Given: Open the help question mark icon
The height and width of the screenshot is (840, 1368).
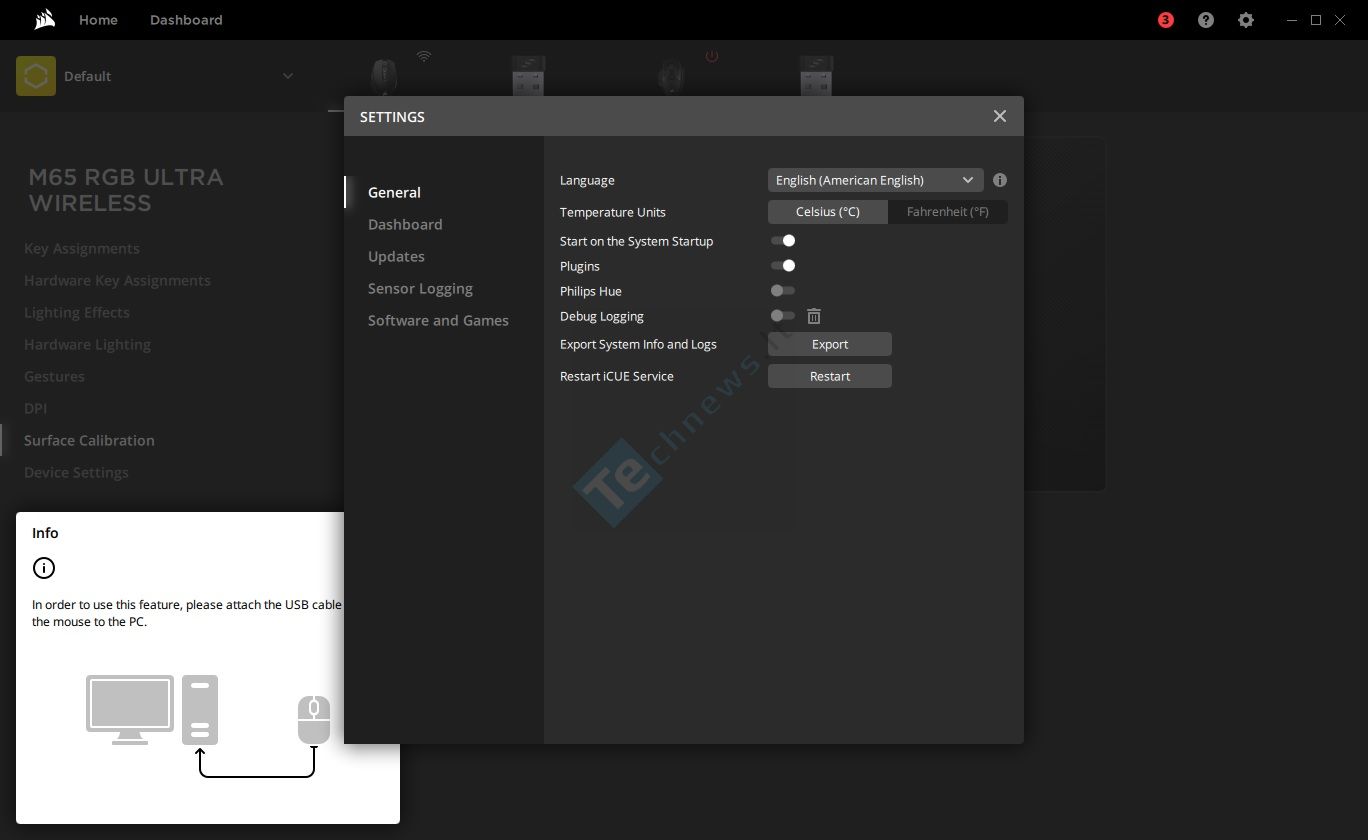Looking at the screenshot, I should 1206,20.
